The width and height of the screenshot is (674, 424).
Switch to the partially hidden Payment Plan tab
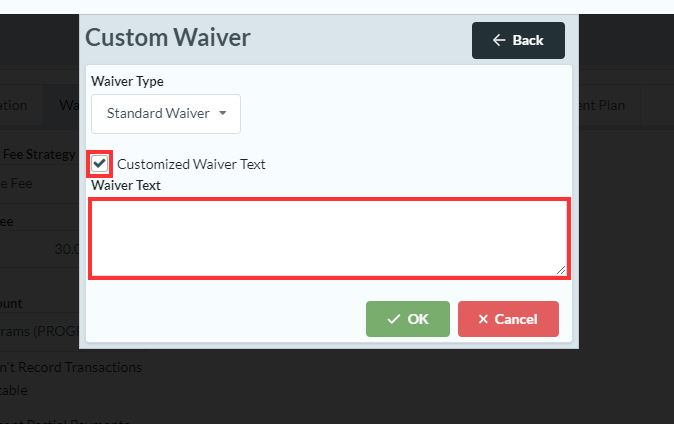click(x=603, y=105)
